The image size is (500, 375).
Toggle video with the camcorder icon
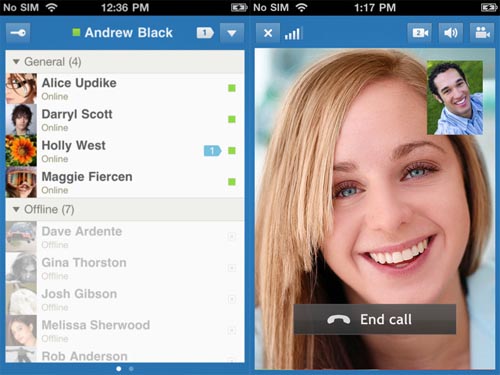(x=482, y=33)
